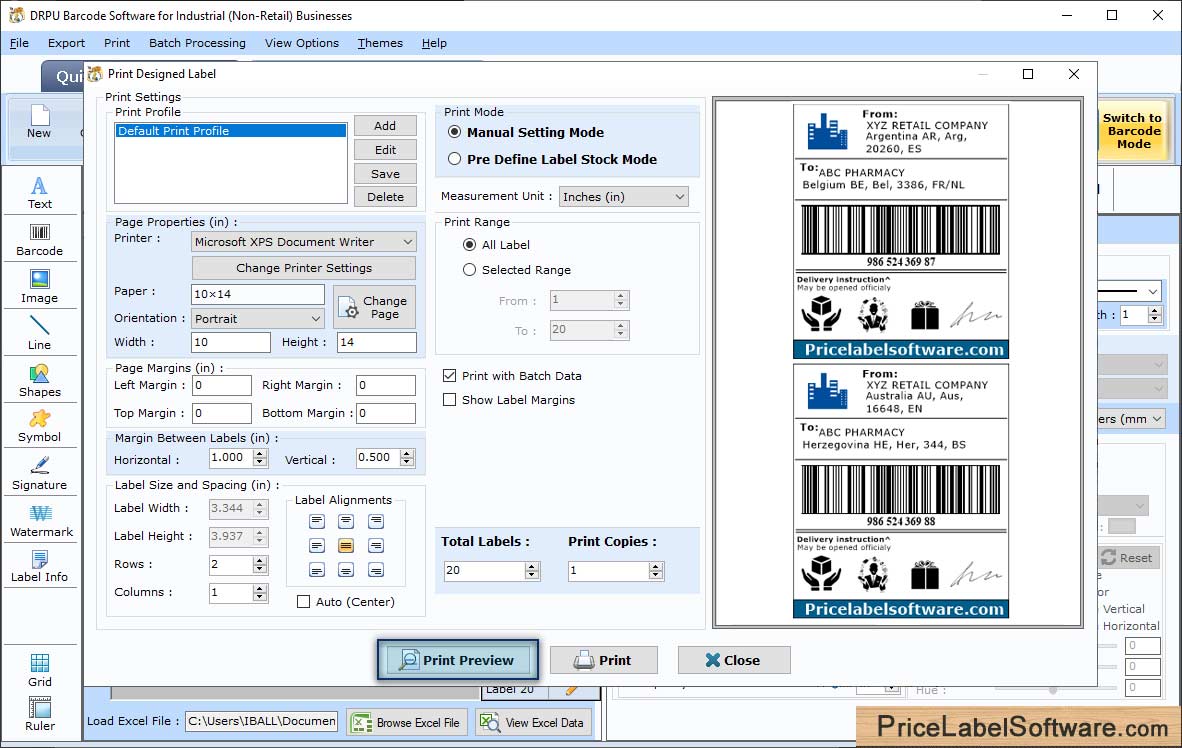Toggle the Ruler tool

pyautogui.click(x=39, y=714)
